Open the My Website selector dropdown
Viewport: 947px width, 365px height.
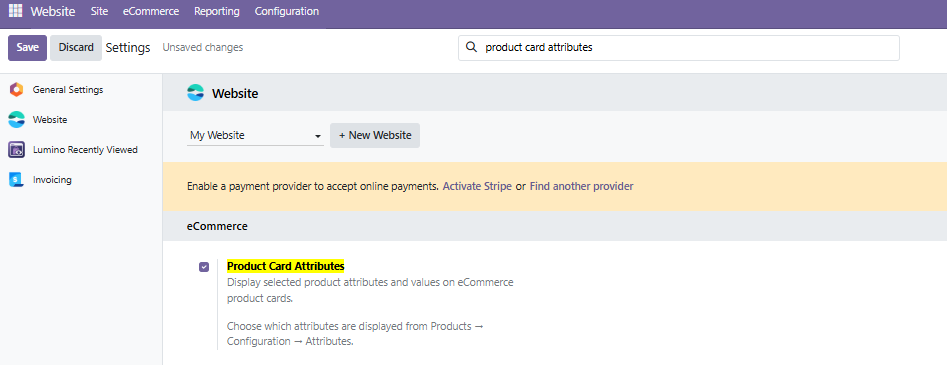(x=255, y=136)
